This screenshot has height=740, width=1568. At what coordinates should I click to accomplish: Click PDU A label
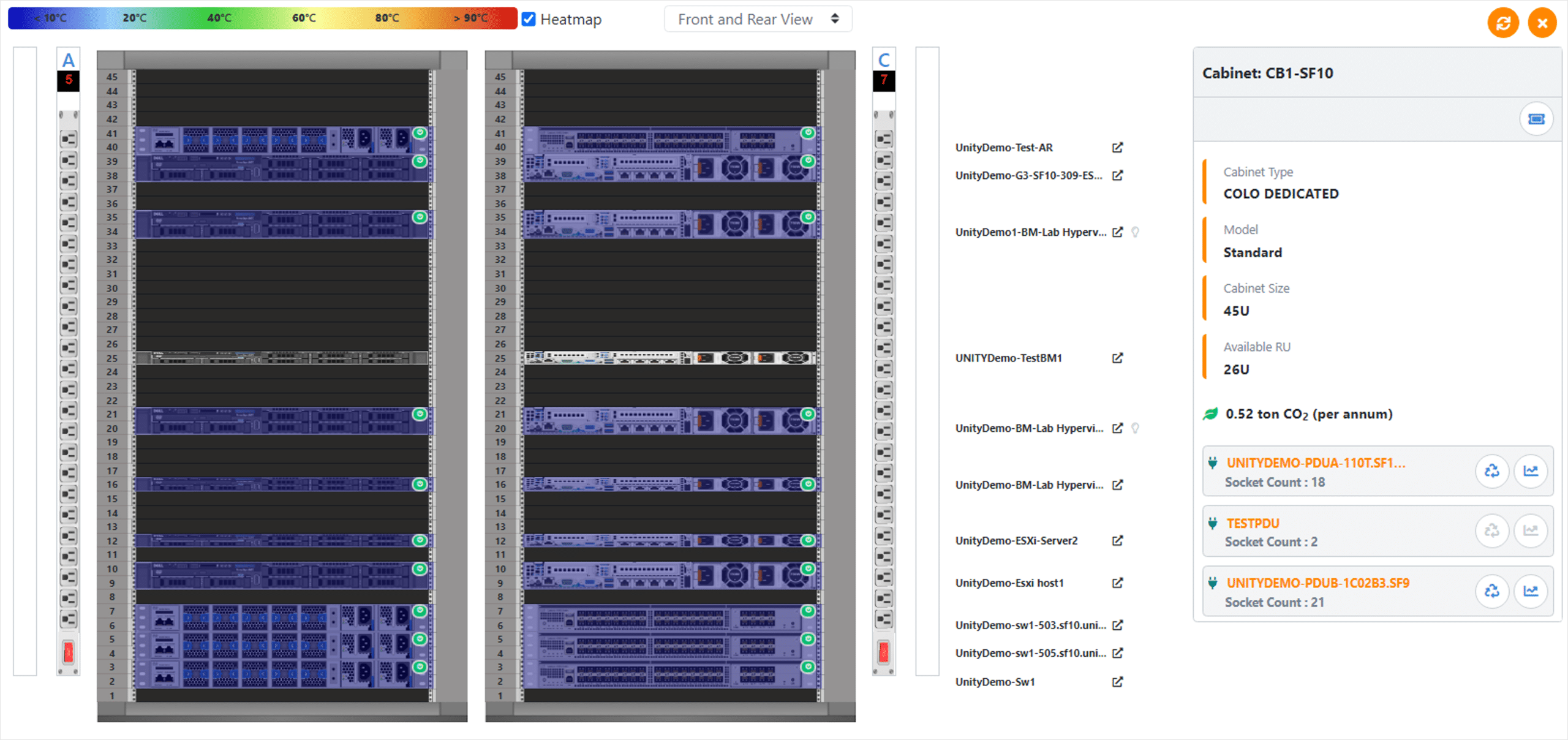[x=68, y=60]
